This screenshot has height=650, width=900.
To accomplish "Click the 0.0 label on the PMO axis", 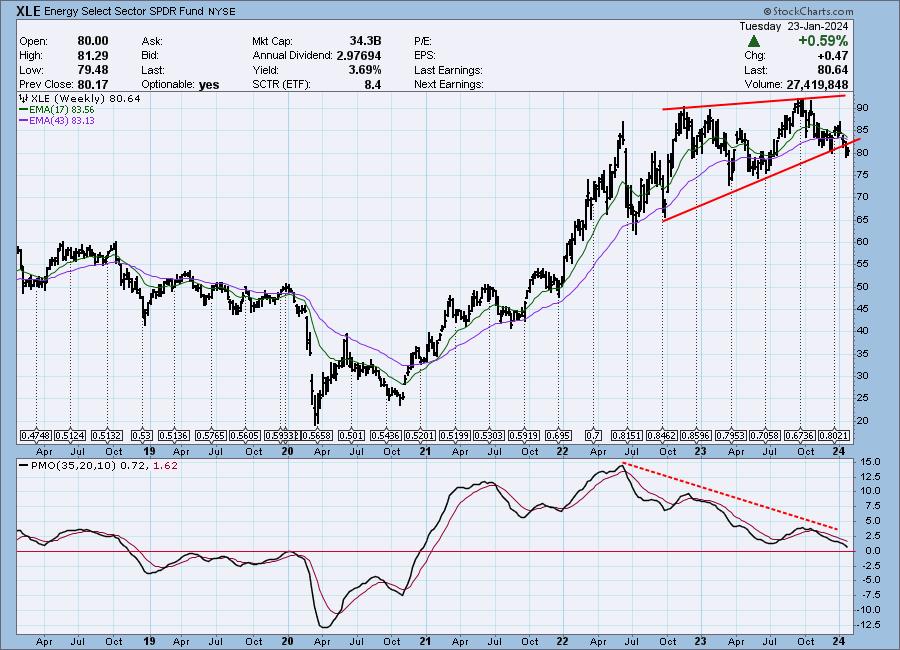I will point(874,551).
